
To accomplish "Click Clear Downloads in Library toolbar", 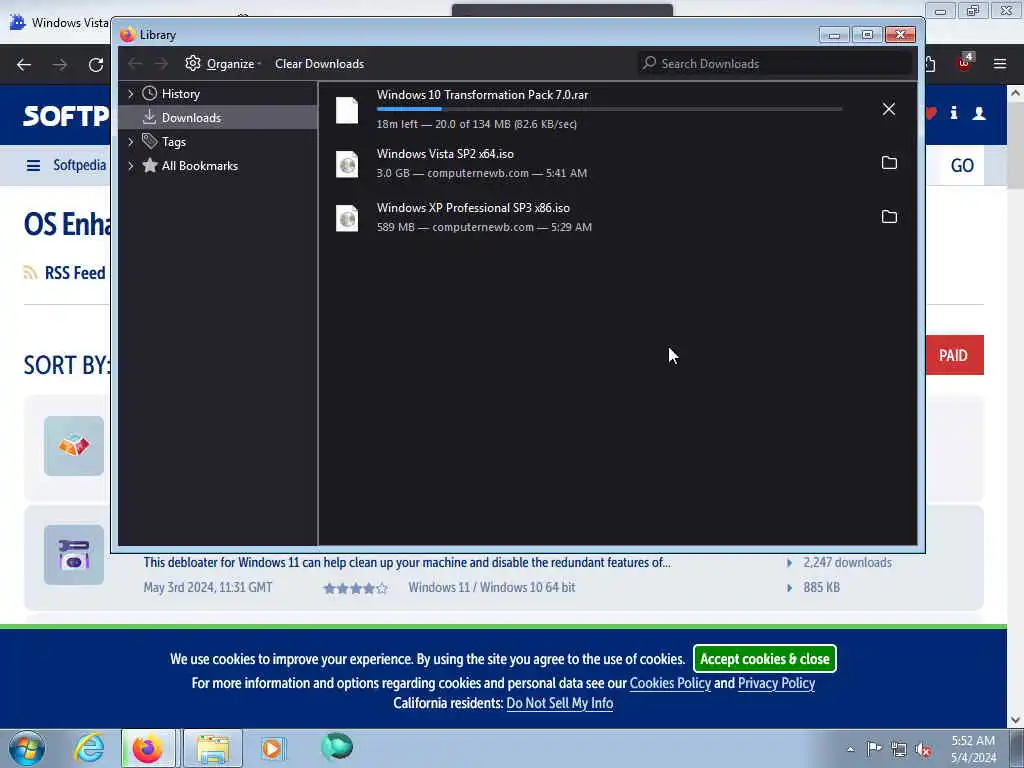I will coord(319,64).
